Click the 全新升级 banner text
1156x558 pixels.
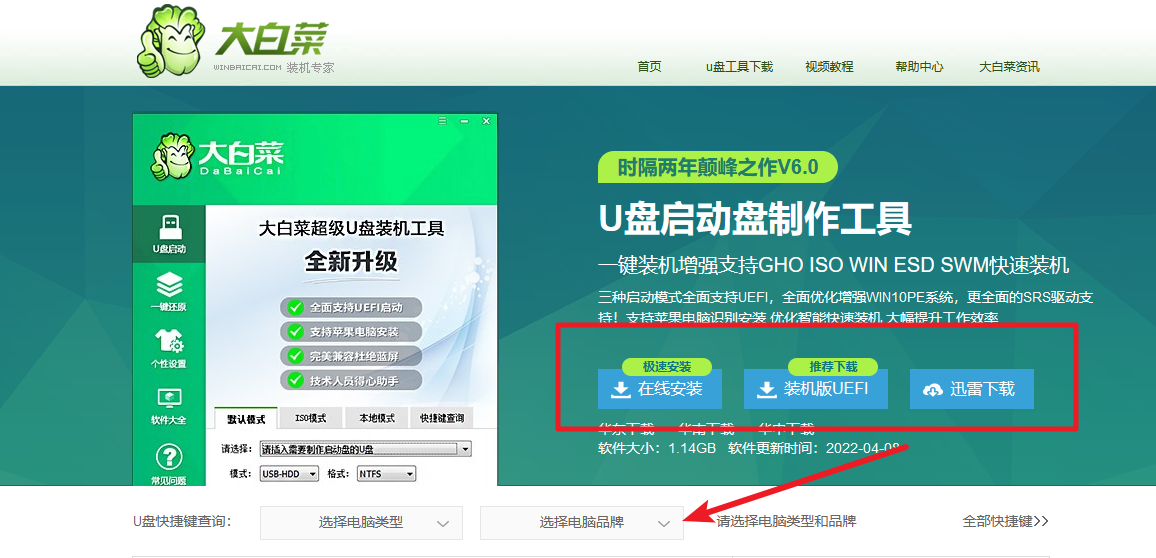point(352,262)
